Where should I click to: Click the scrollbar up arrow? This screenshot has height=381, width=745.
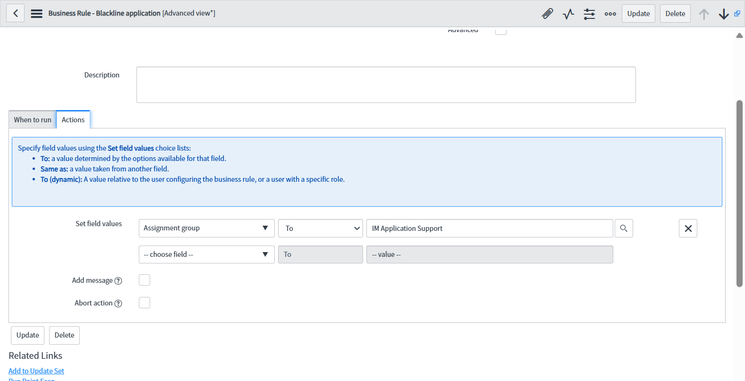point(739,36)
